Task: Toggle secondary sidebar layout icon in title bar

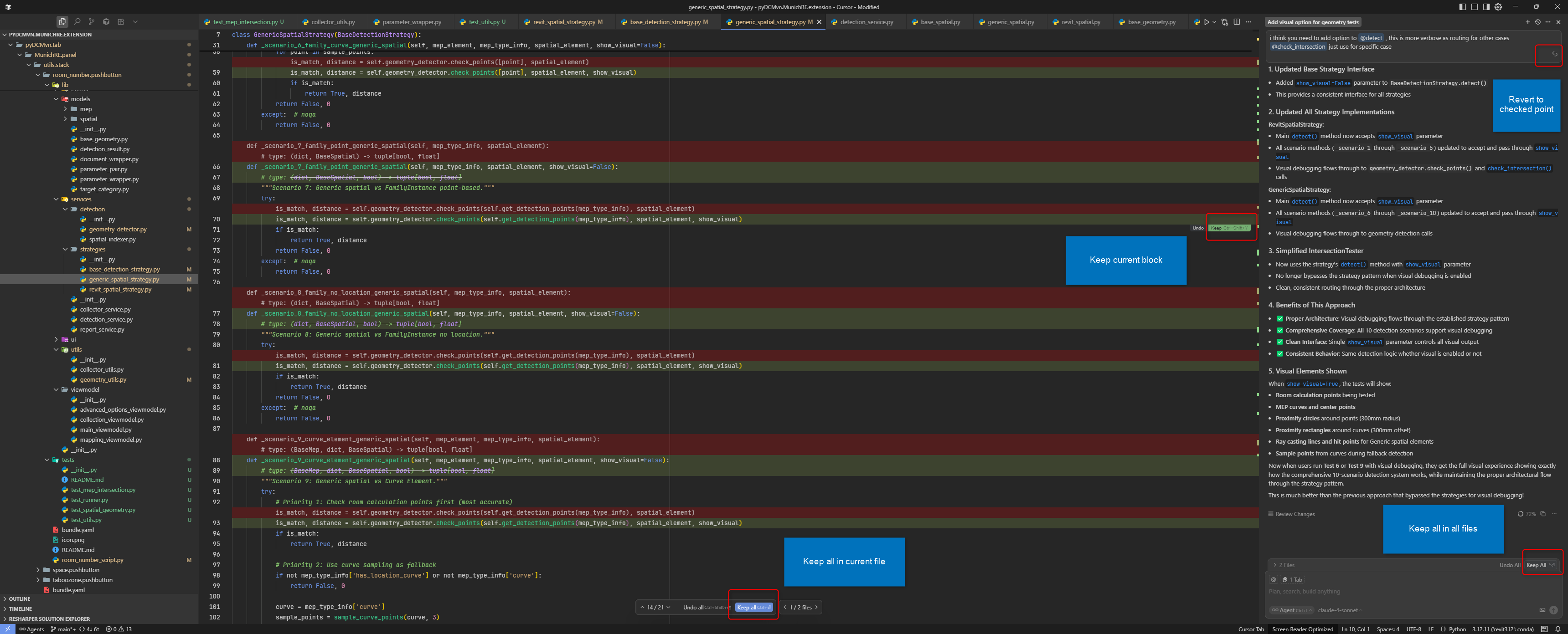Action: pos(1486,7)
